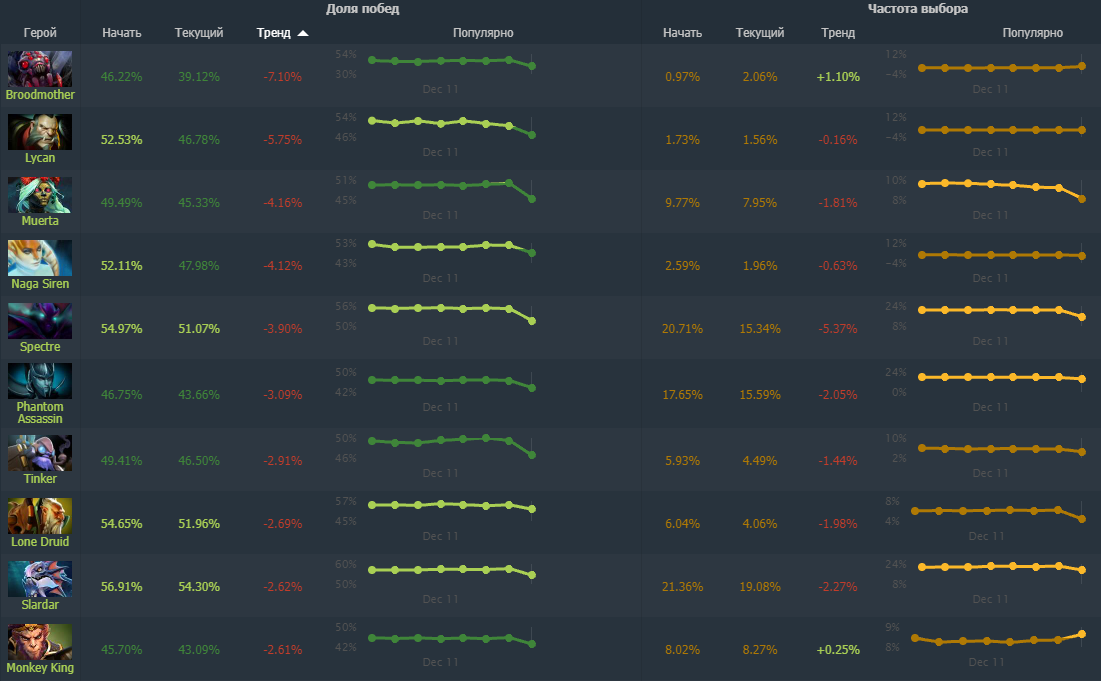Sort pick rate by Начать column
Viewport: 1101px width, 681px height.
683,32
